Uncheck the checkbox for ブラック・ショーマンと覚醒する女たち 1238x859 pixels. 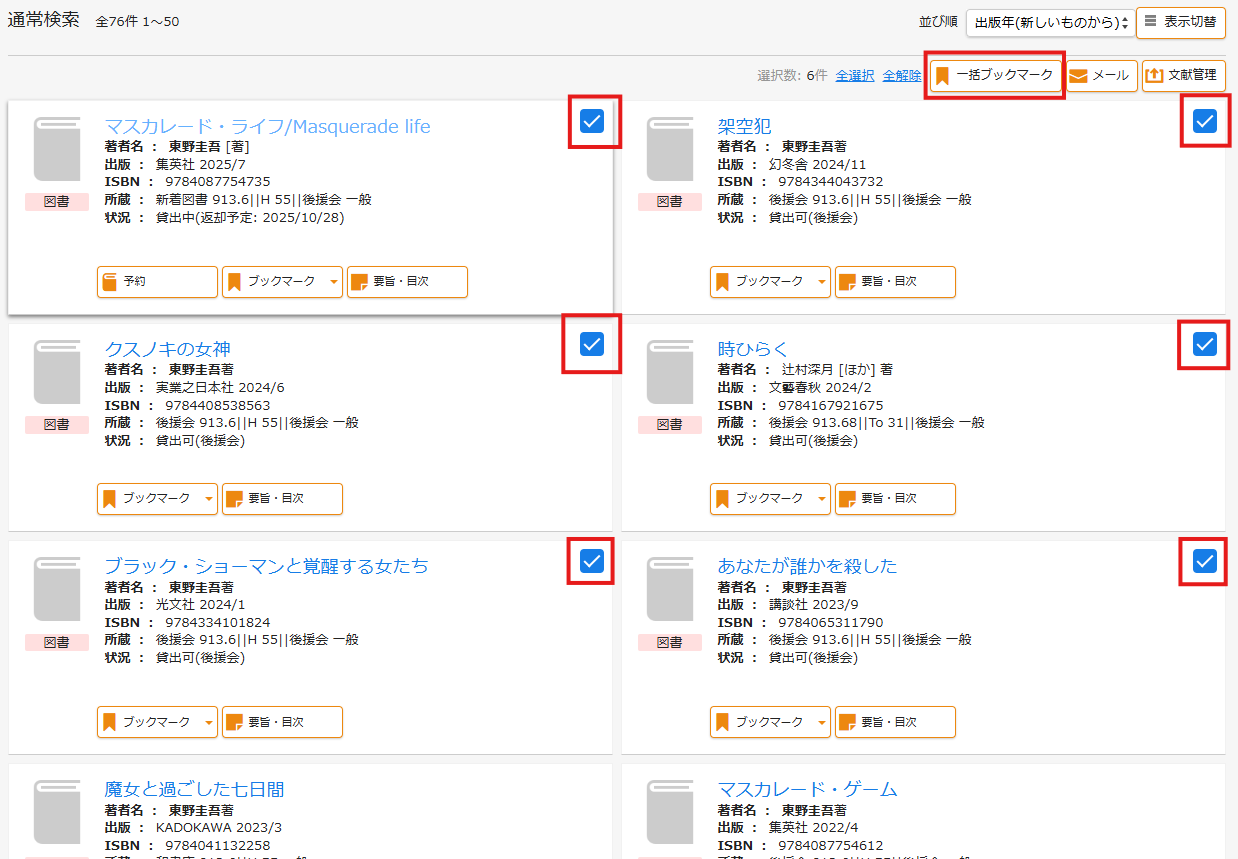tap(592, 561)
